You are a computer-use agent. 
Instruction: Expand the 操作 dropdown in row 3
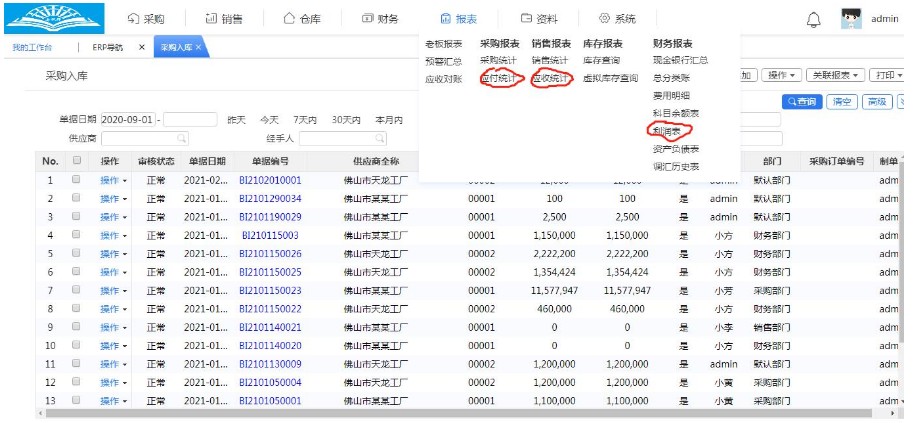coord(114,217)
